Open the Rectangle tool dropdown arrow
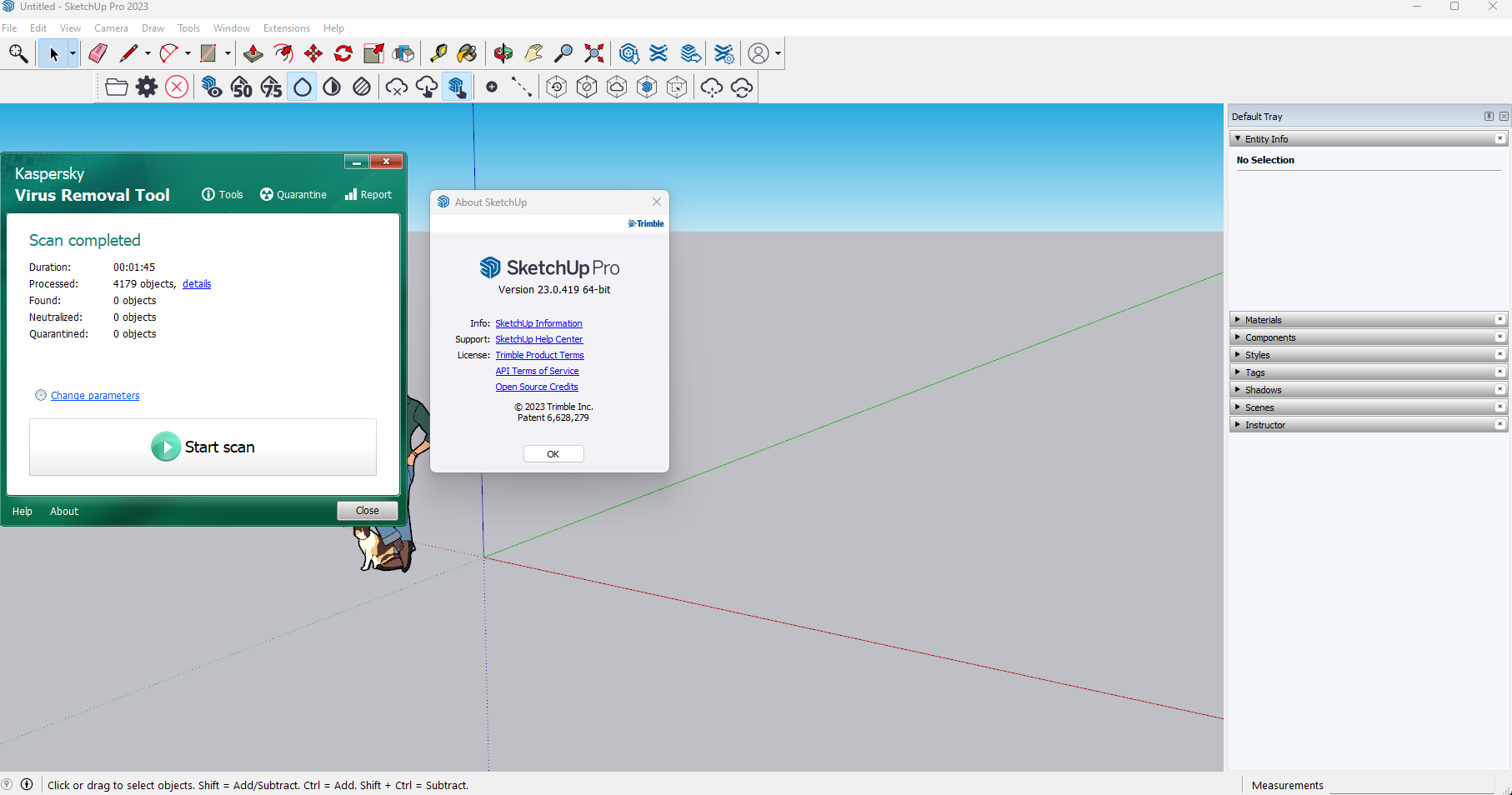The width and height of the screenshot is (1512, 795). click(x=228, y=54)
